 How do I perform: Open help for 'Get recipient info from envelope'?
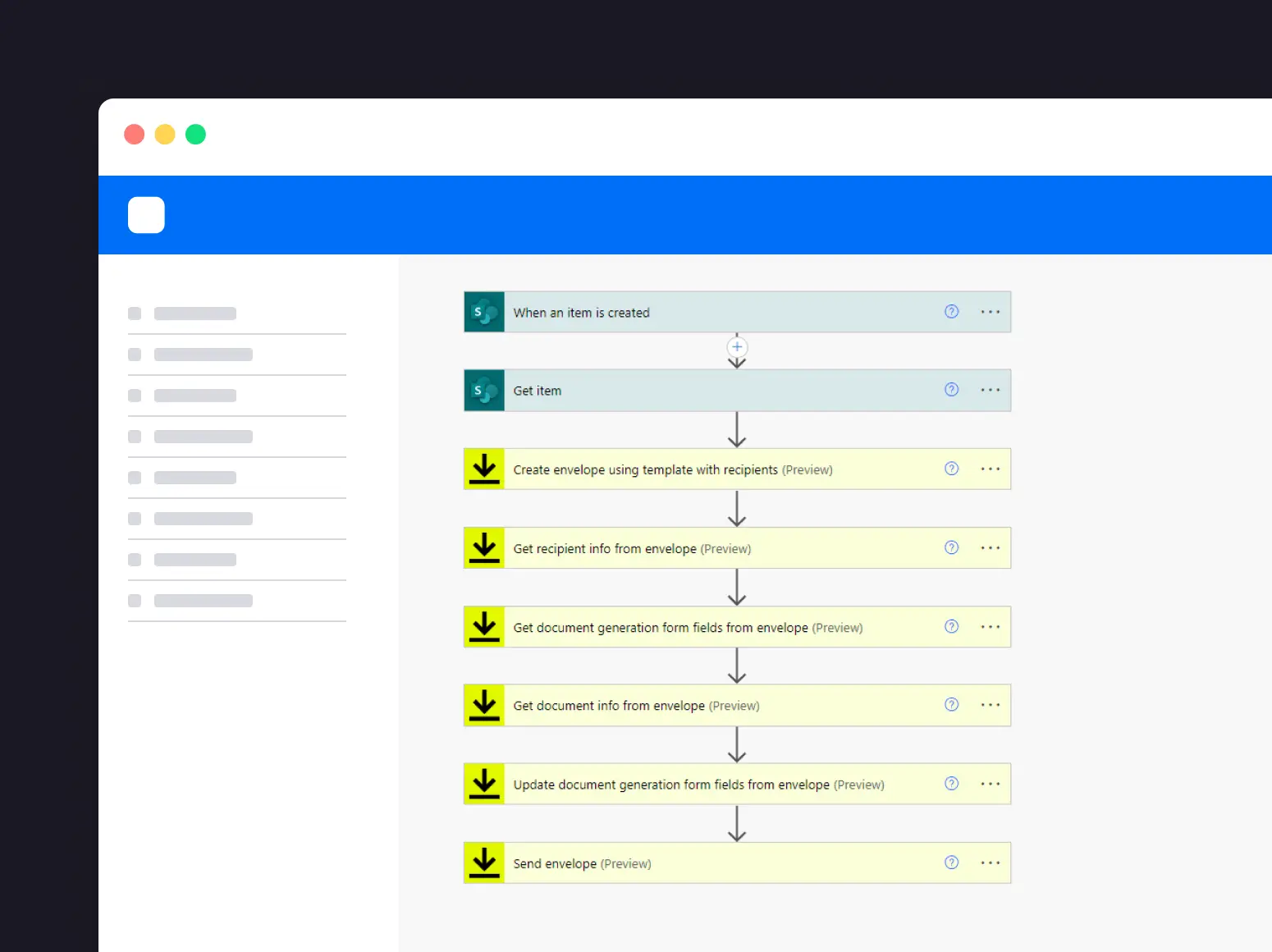click(x=951, y=547)
